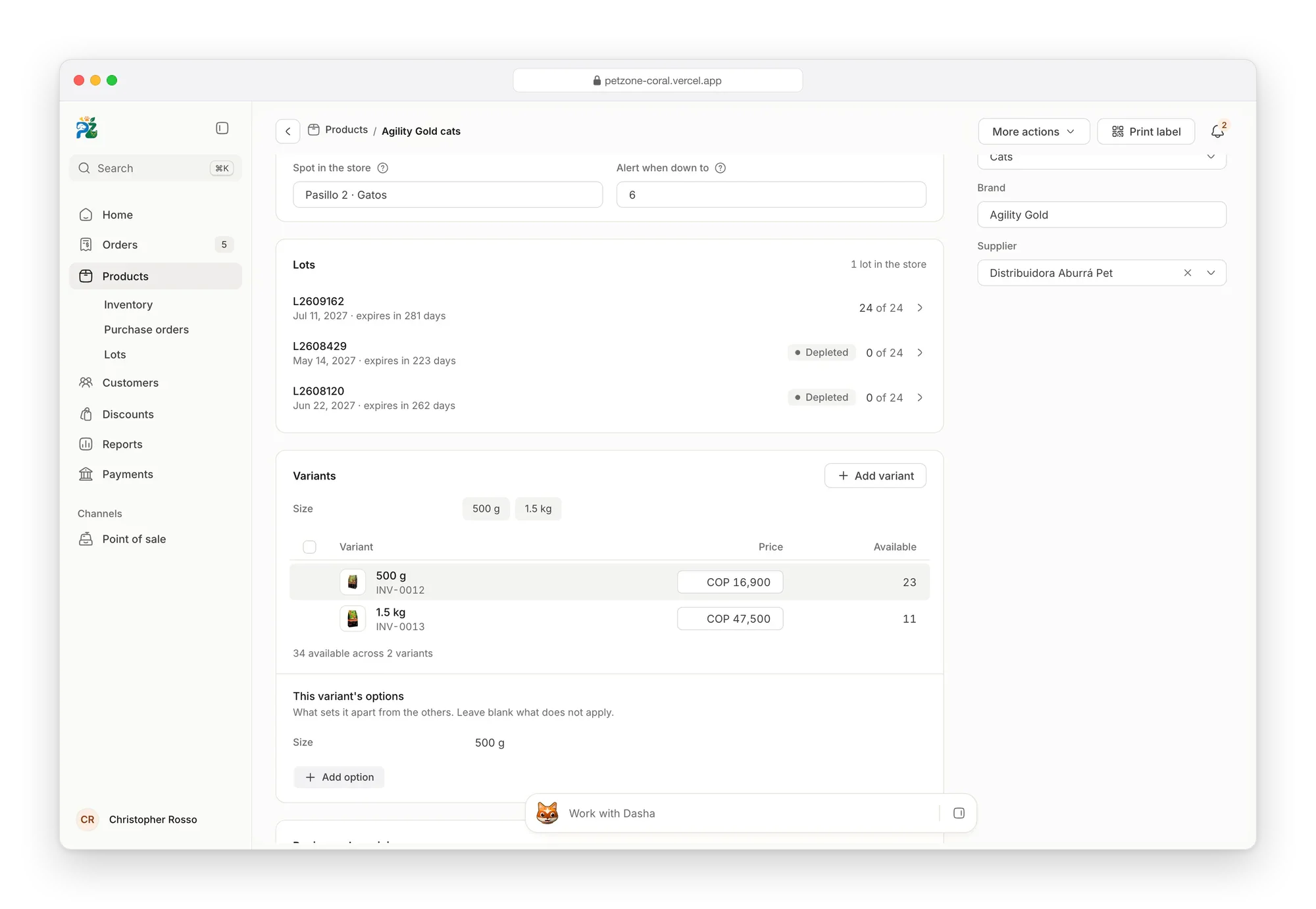The width and height of the screenshot is (1316, 909).
Task: Edit the COP 16,900 price field
Action: [x=730, y=582]
